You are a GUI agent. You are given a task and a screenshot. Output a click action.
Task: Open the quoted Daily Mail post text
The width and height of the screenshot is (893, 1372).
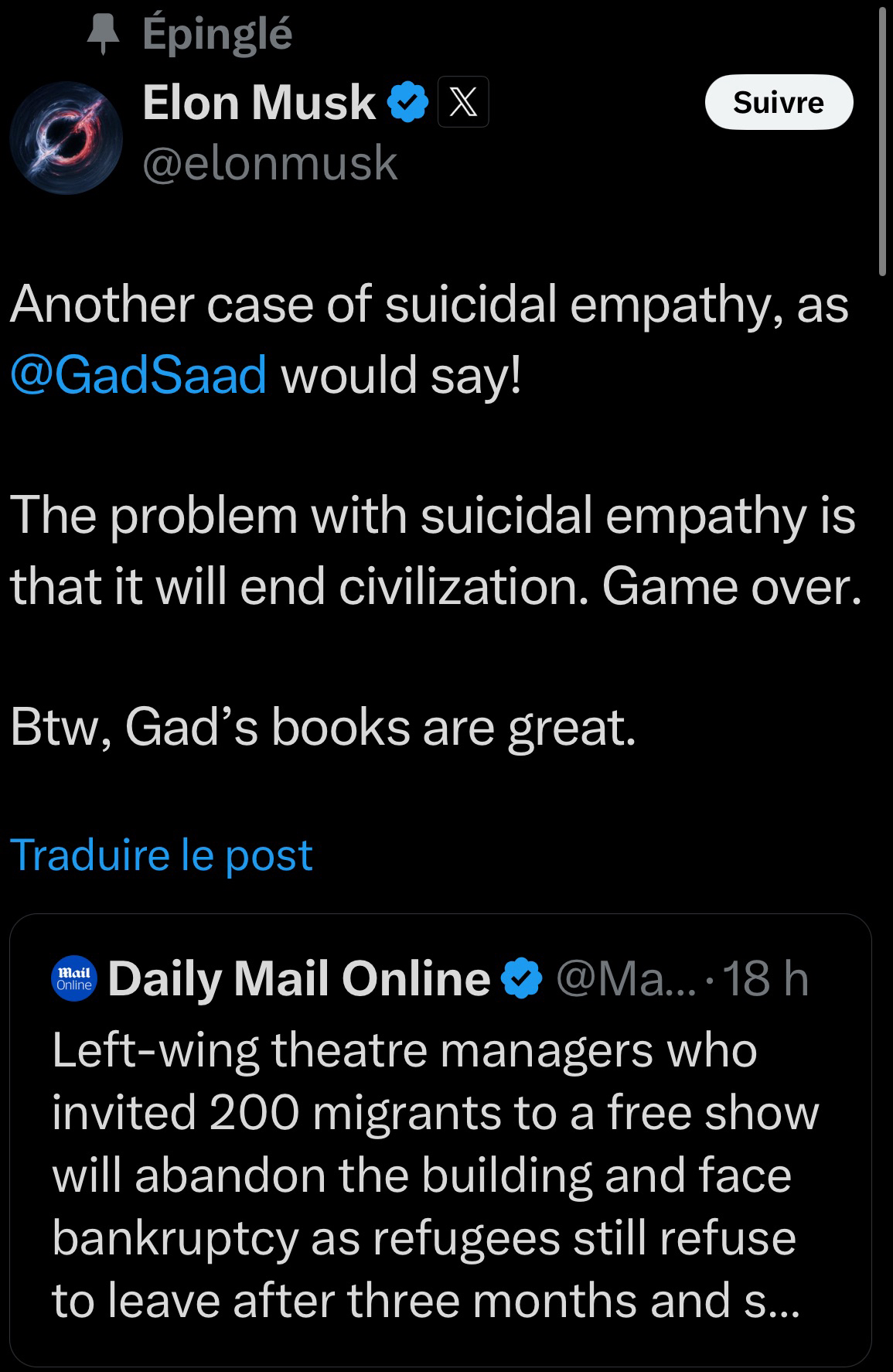pos(433,1176)
